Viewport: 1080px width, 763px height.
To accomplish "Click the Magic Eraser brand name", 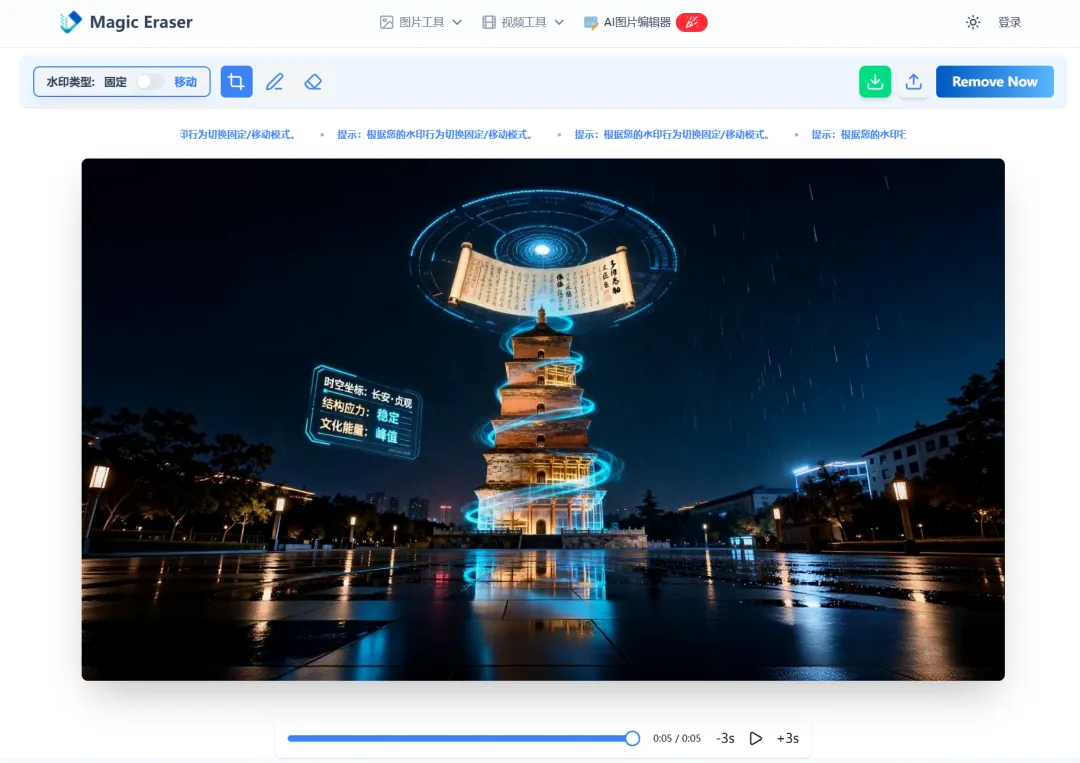I will [141, 22].
